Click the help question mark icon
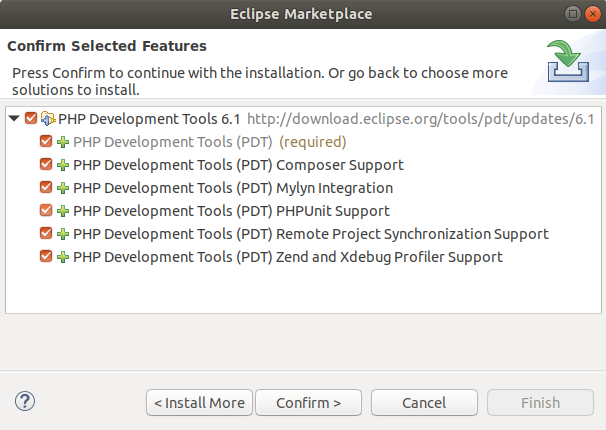The width and height of the screenshot is (606, 430). 25,401
